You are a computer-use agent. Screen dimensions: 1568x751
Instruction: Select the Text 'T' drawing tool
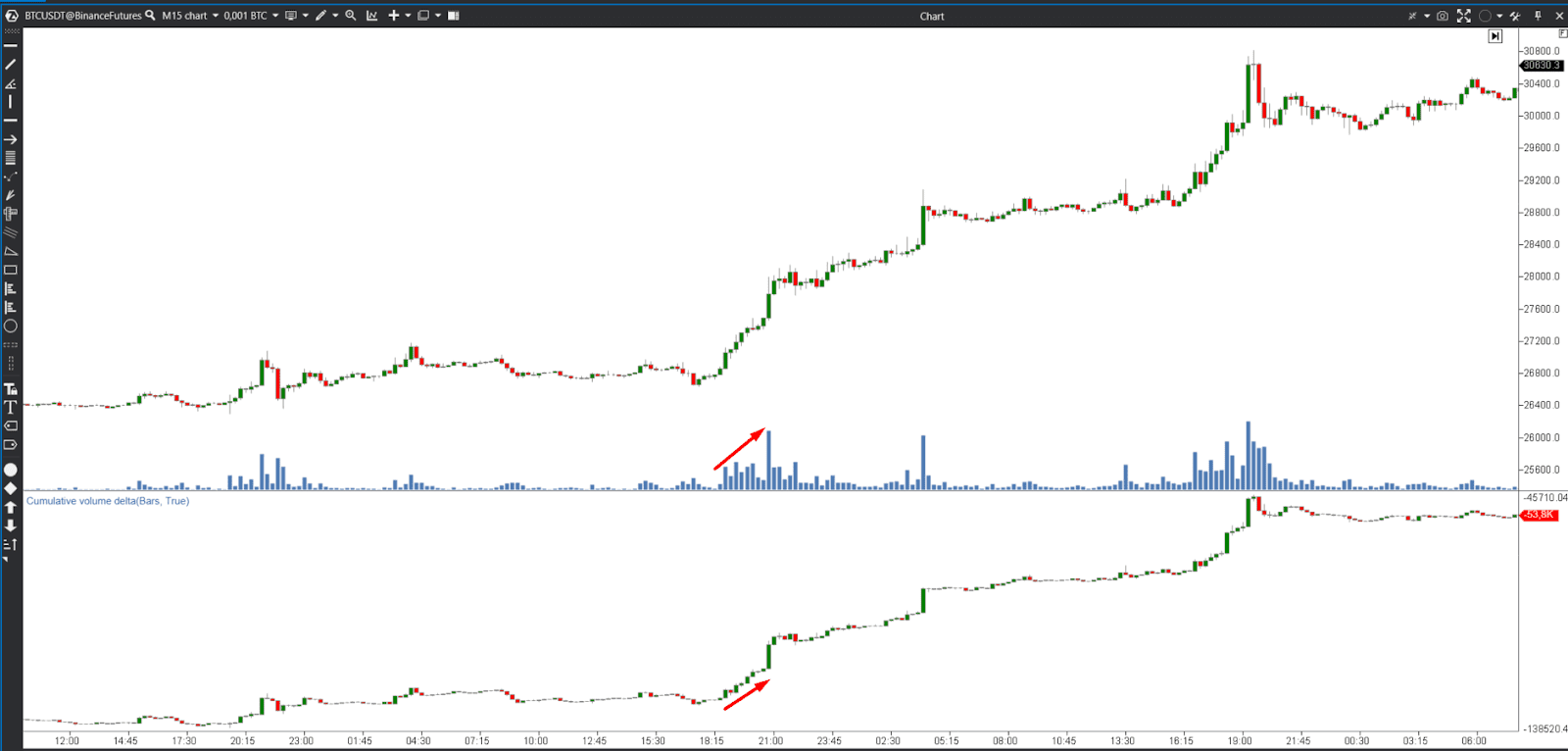pos(11,407)
